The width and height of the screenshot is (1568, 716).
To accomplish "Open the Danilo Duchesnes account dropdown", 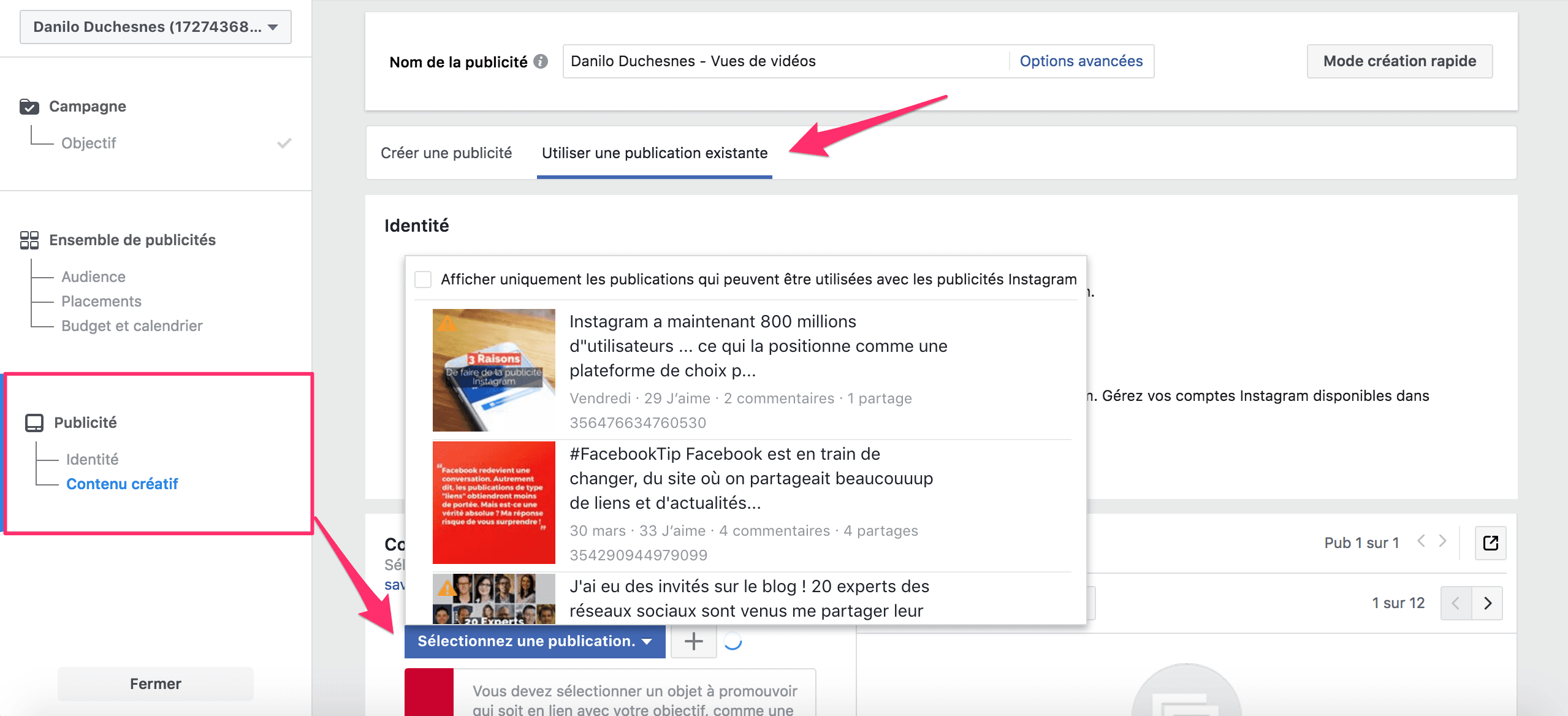I will 156,27.
